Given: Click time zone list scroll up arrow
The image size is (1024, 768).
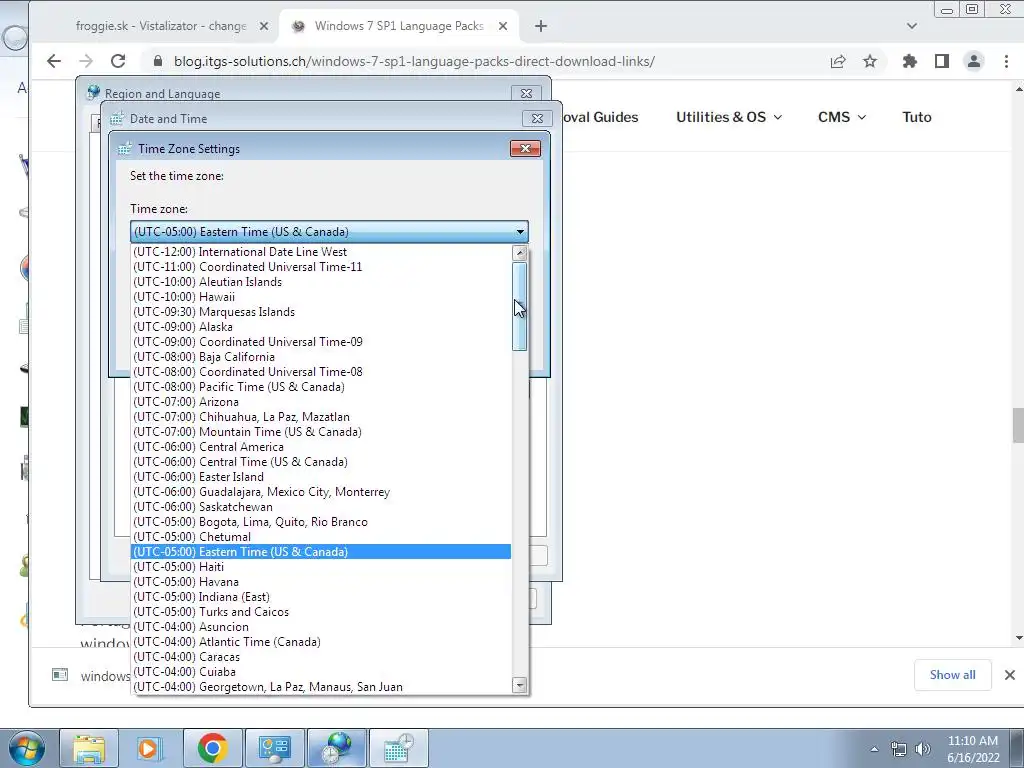Looking at the screenshot, I should (x=520, y=253).
